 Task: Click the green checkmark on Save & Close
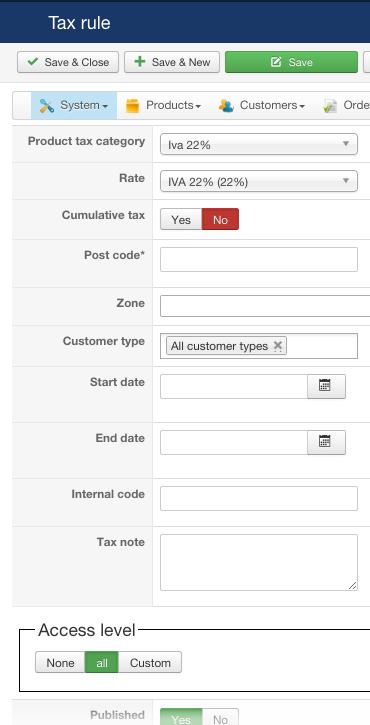[x=32, y=62]
